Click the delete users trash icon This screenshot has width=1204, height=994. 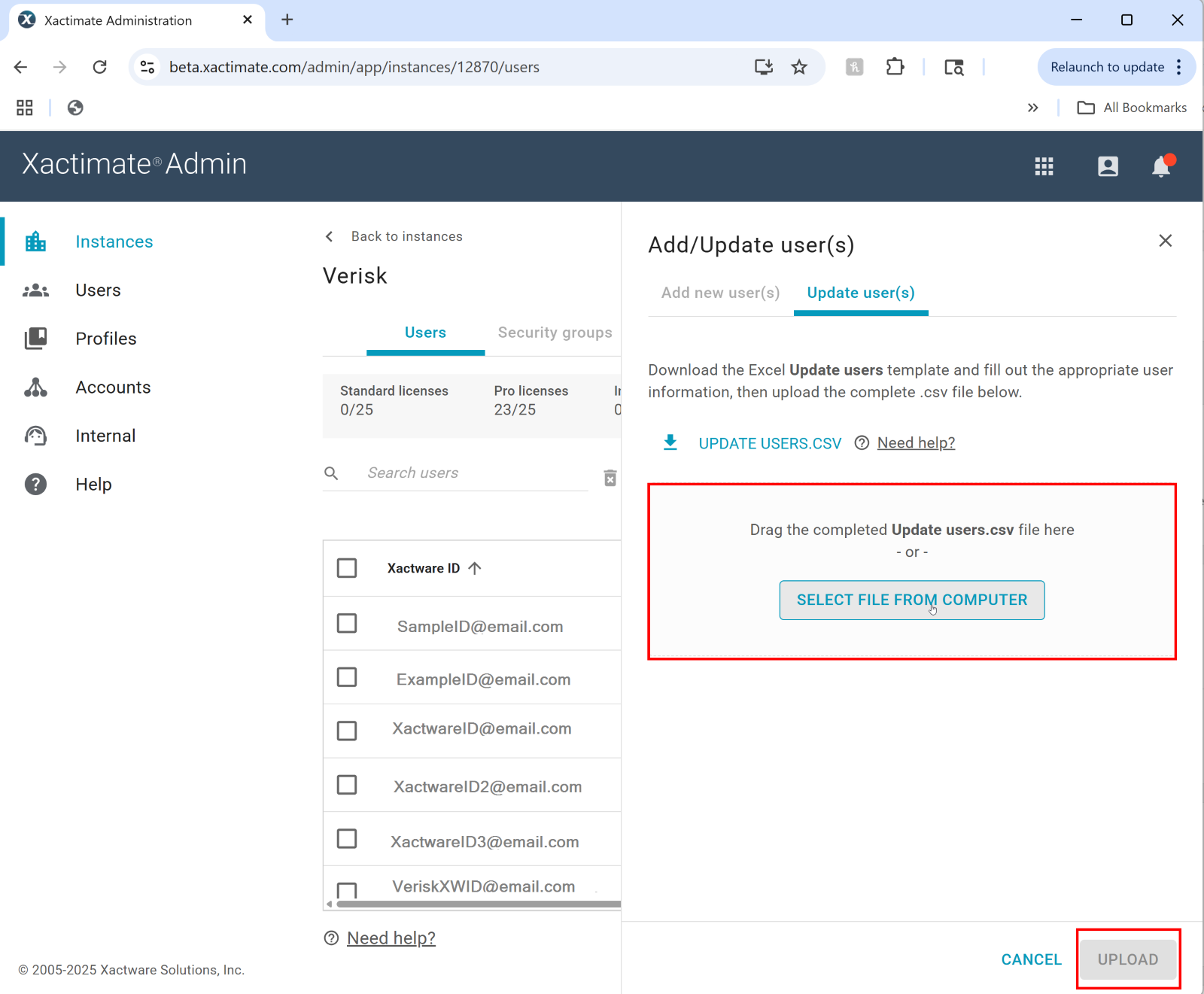610,478
